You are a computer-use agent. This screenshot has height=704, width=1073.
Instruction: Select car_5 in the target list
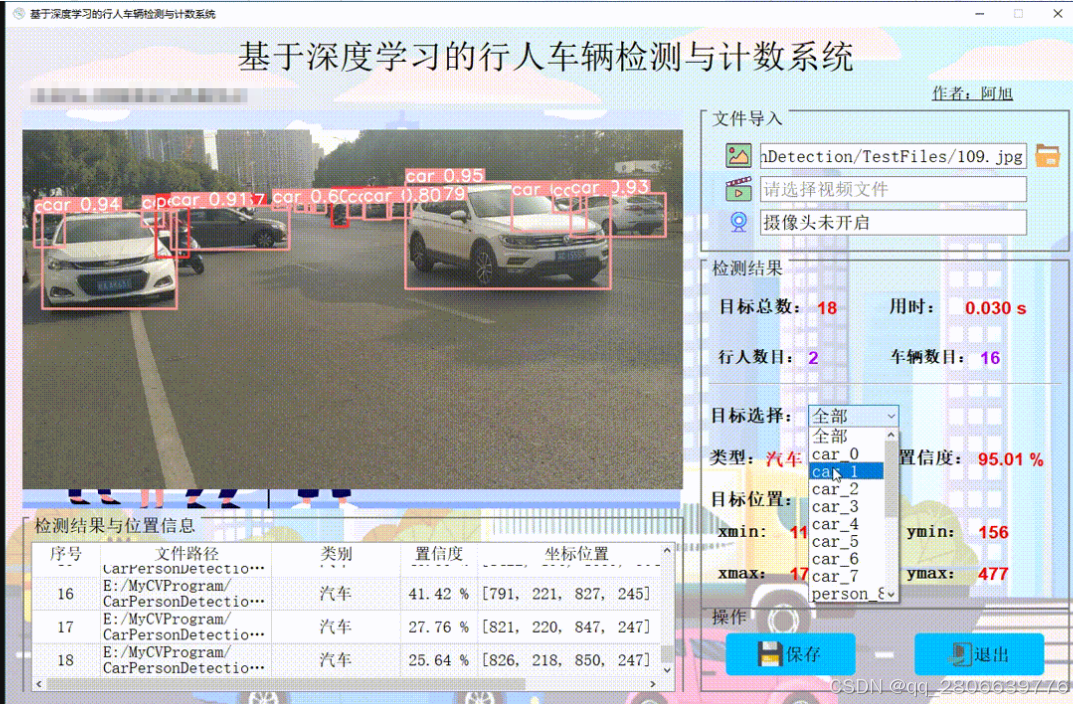pyautogui.click(x=846, y=542)
